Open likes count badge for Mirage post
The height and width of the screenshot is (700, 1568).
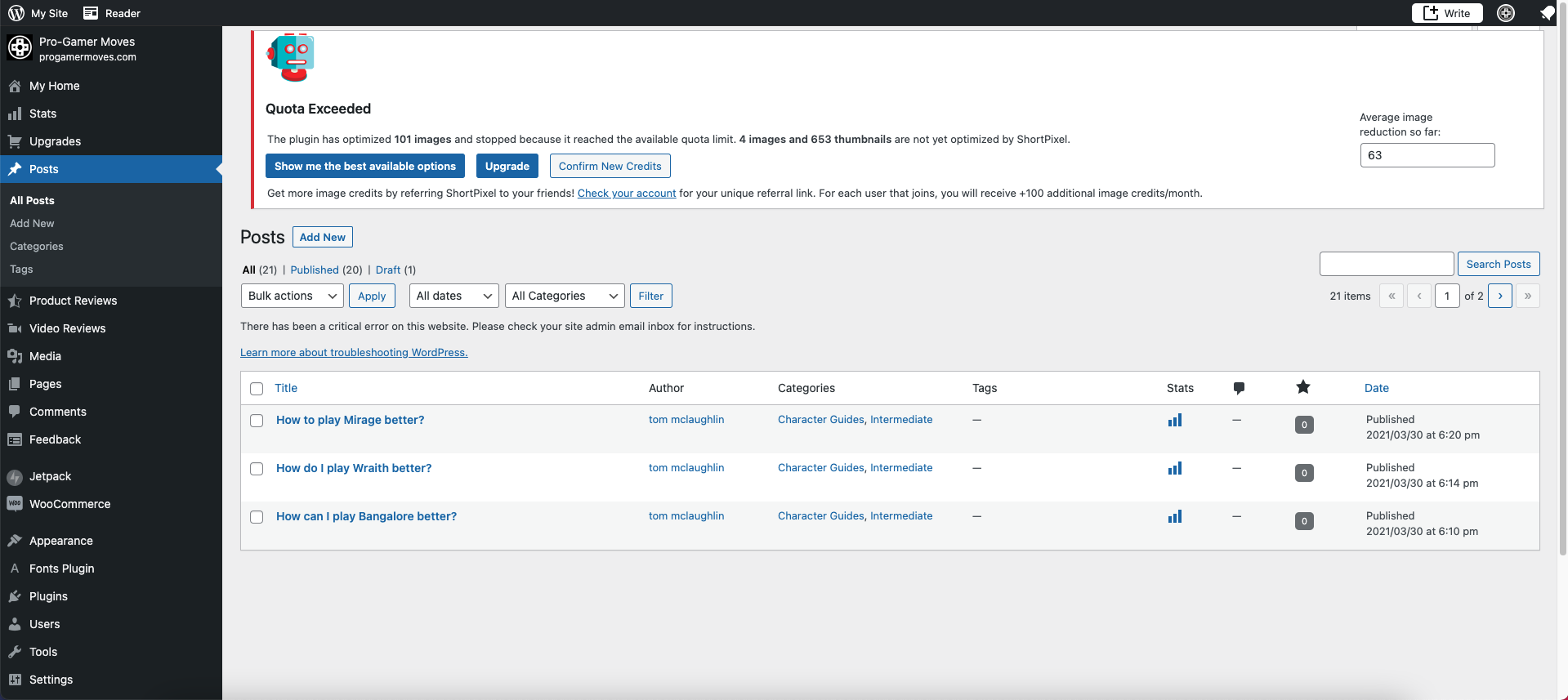click(x=1304, y=425)
